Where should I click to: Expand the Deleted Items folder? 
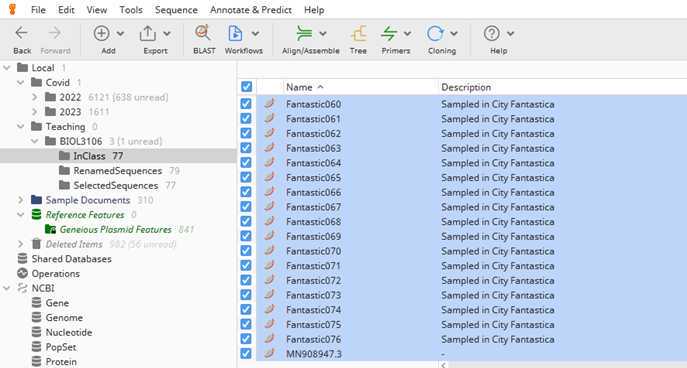(x=21, y=244)
